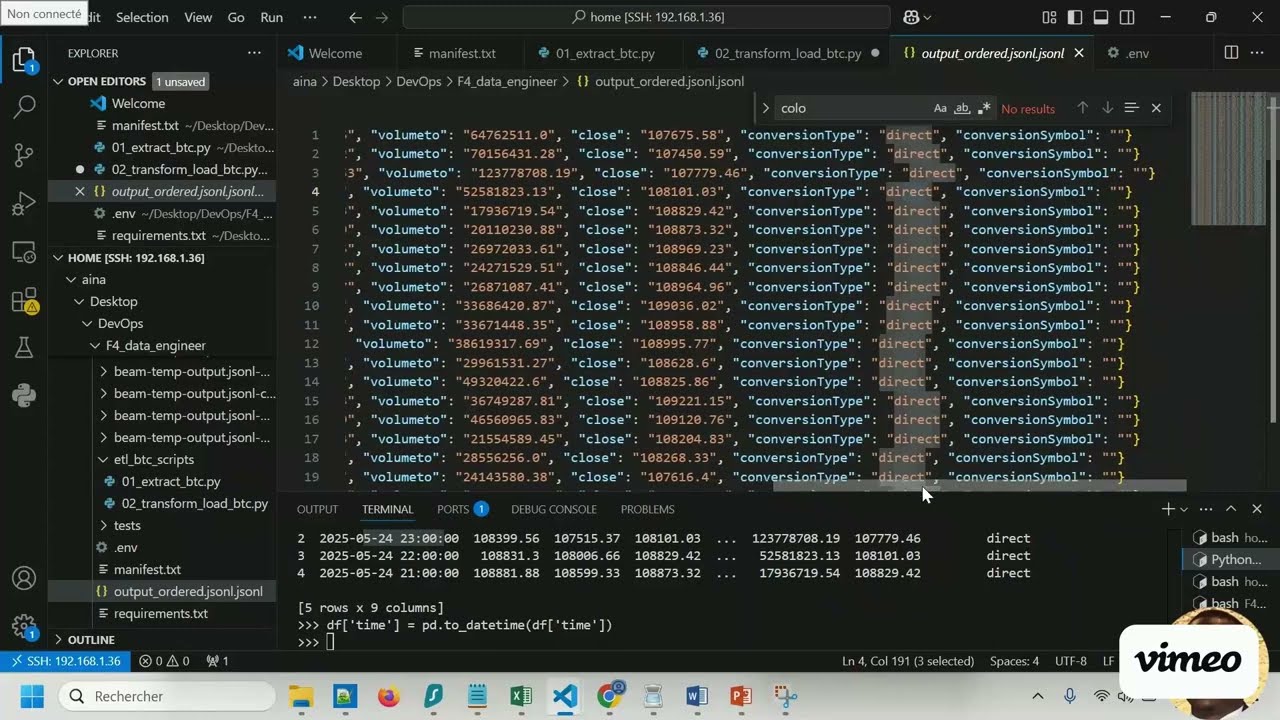Screen dimensions: 1280x720
Task: Click the UTF-8 encoding status item
Action: [x=1070, y=661]
